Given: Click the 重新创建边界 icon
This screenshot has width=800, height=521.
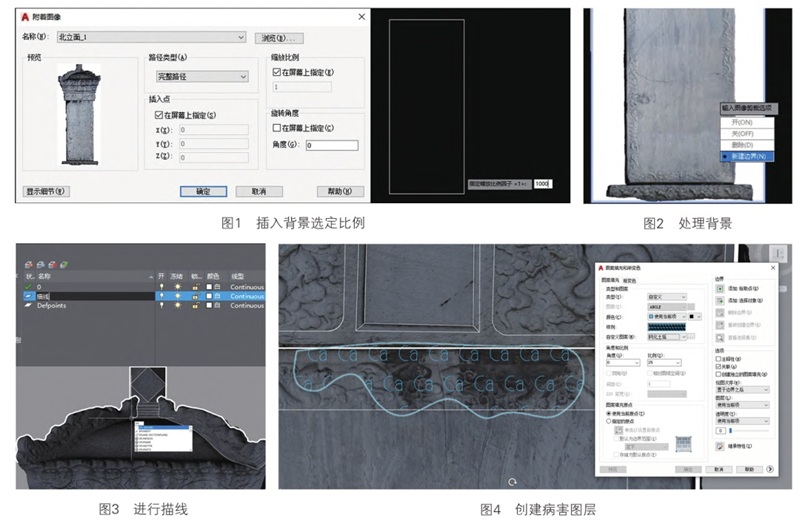Looking at the screenshot, I should (720, 325).
